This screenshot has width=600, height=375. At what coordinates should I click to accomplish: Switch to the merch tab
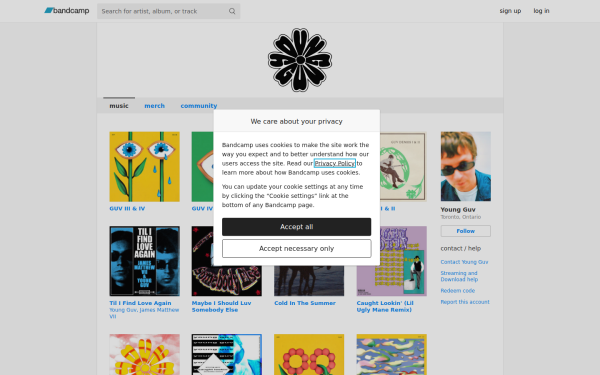point(155,106)
